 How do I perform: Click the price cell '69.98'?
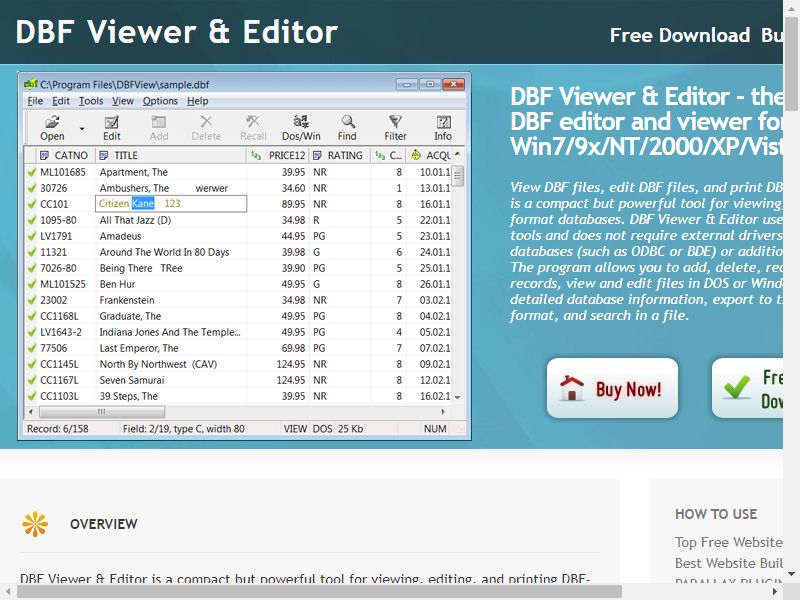click(293, 348)
